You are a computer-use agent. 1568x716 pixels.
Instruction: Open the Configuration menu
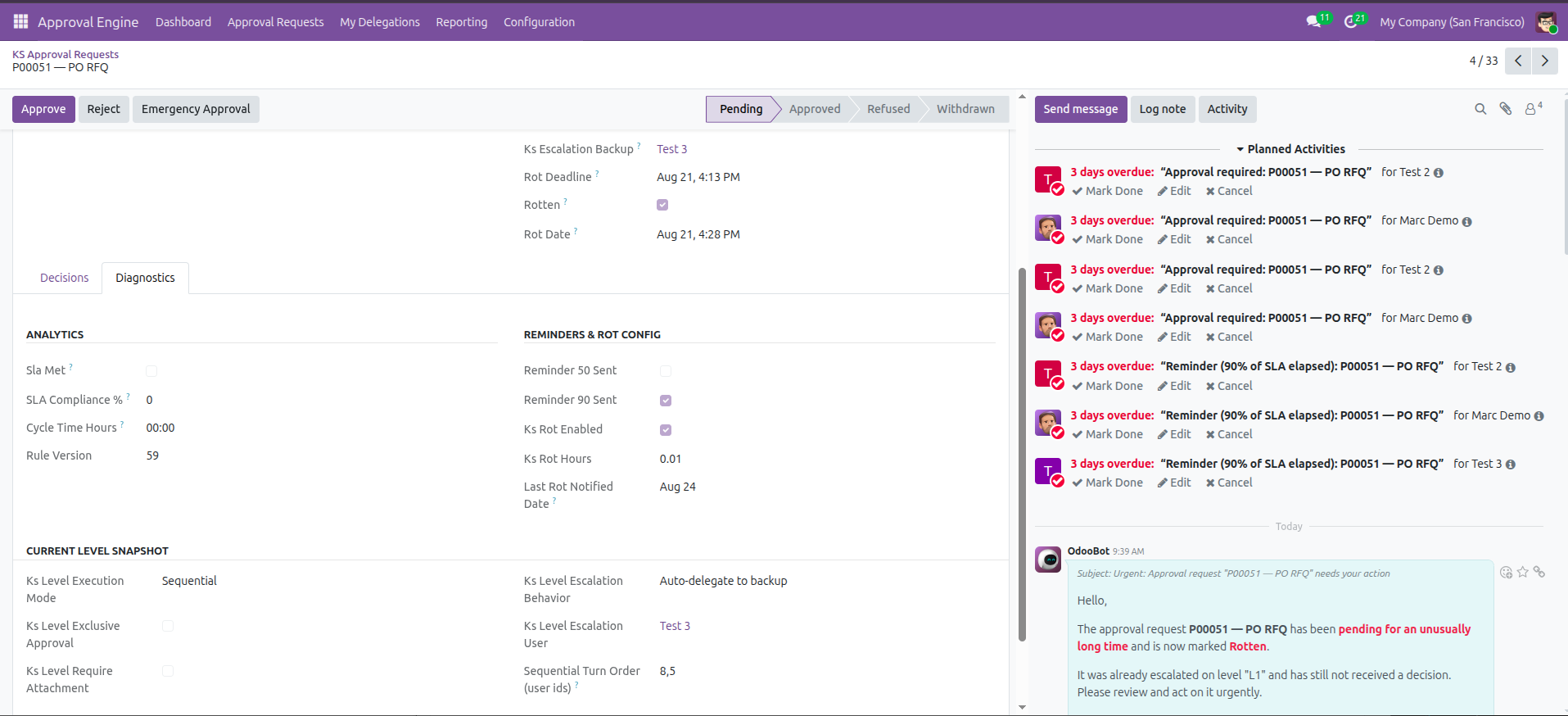click(539, 22)
